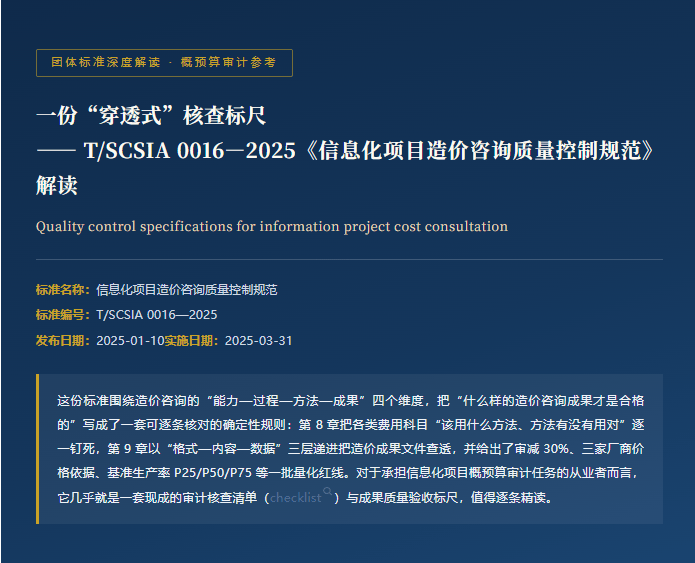Click the gold-bordered tag 团体标准深度解读 · 概预算审计参考
This screenshot has height=563, width=695.
click(x=164, y=63)
